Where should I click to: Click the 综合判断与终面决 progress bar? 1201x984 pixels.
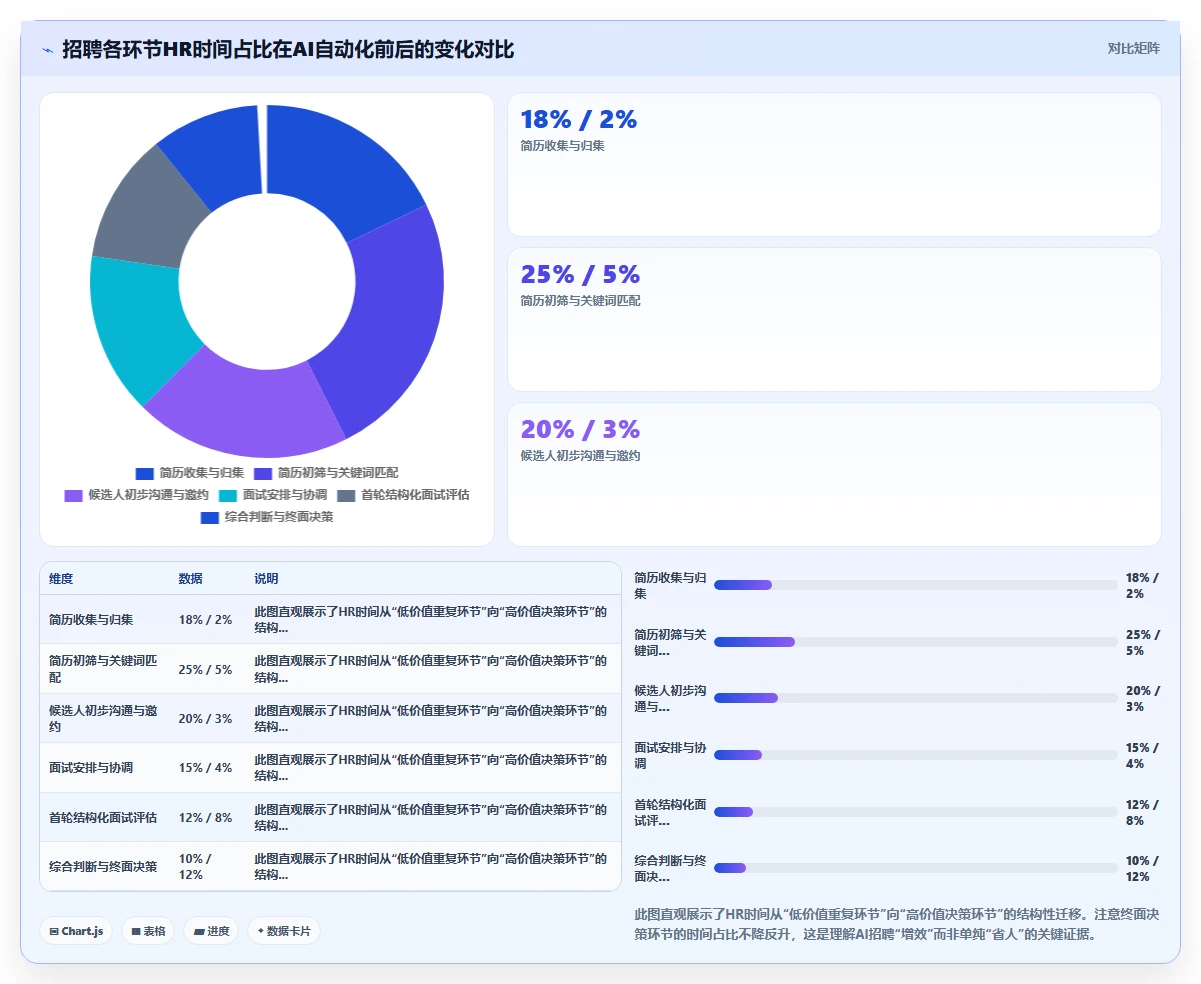tap(915, 868)
